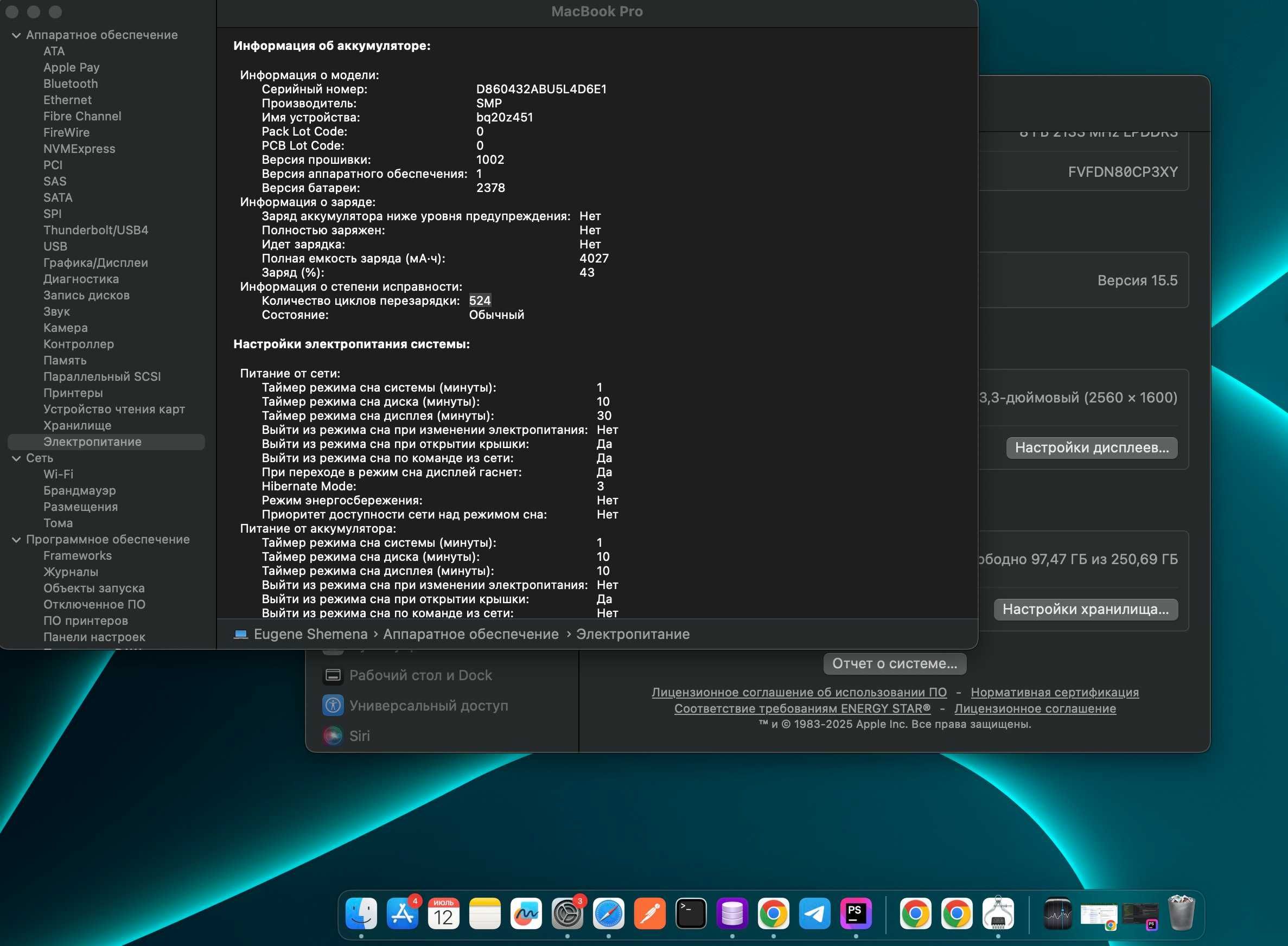This screenshot has height=946, width=1288.
Task: Launch Telegram from the Dock
Action: pos(815,913)
